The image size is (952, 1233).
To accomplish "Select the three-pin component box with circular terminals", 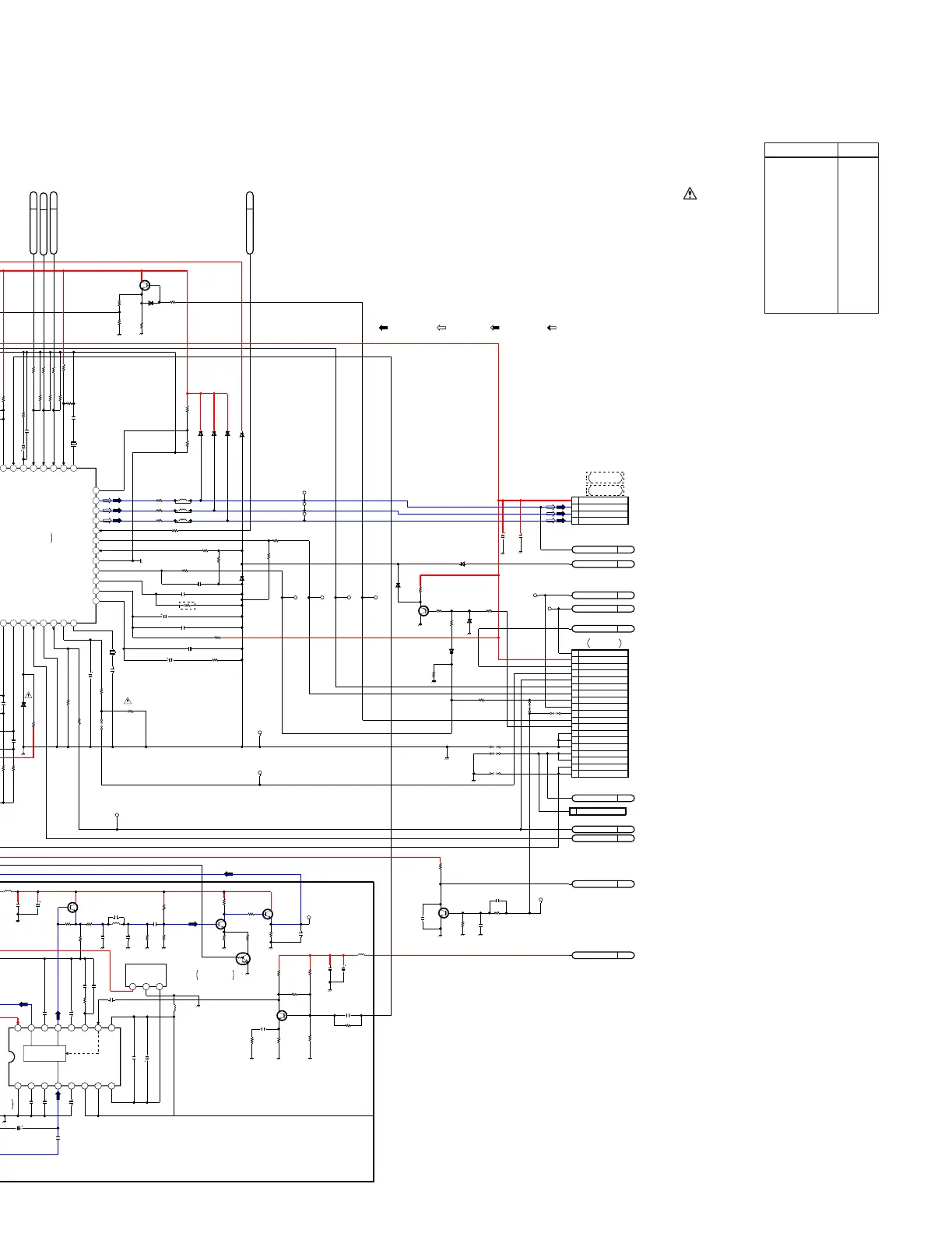I will [x=146, y=976].
